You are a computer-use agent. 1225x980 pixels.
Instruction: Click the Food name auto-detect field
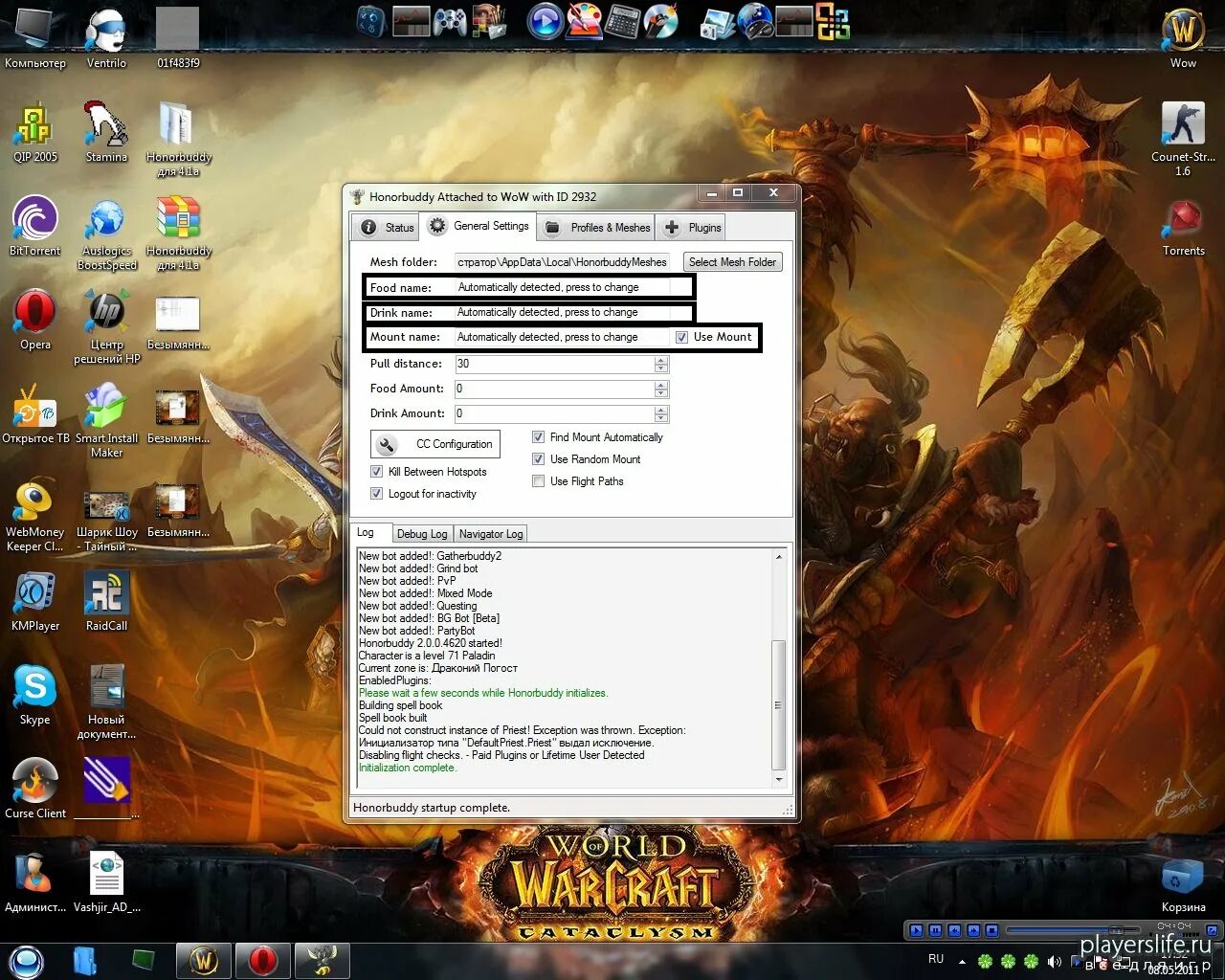563,287
